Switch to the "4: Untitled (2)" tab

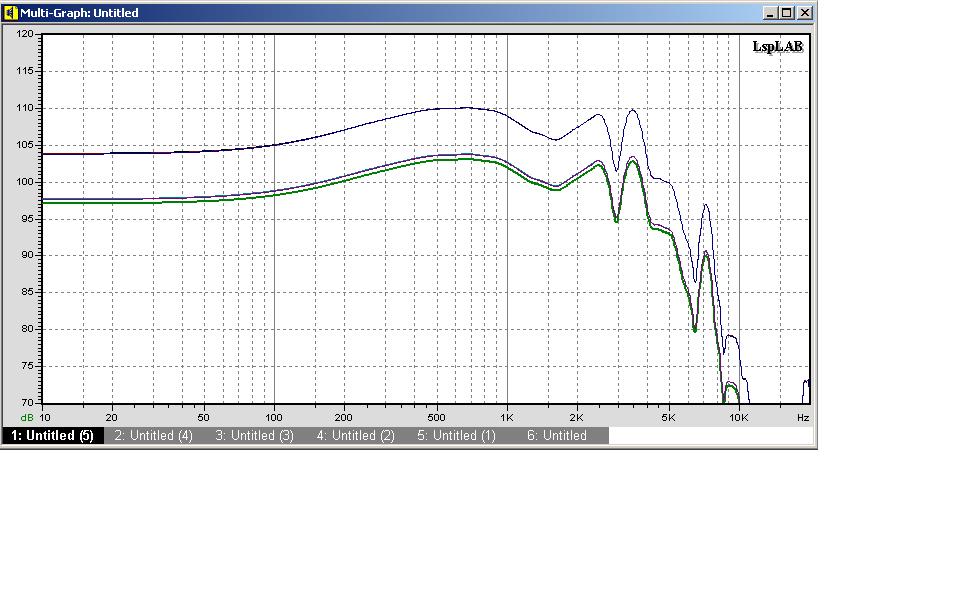pyautogui.click(x=356, y=436)
